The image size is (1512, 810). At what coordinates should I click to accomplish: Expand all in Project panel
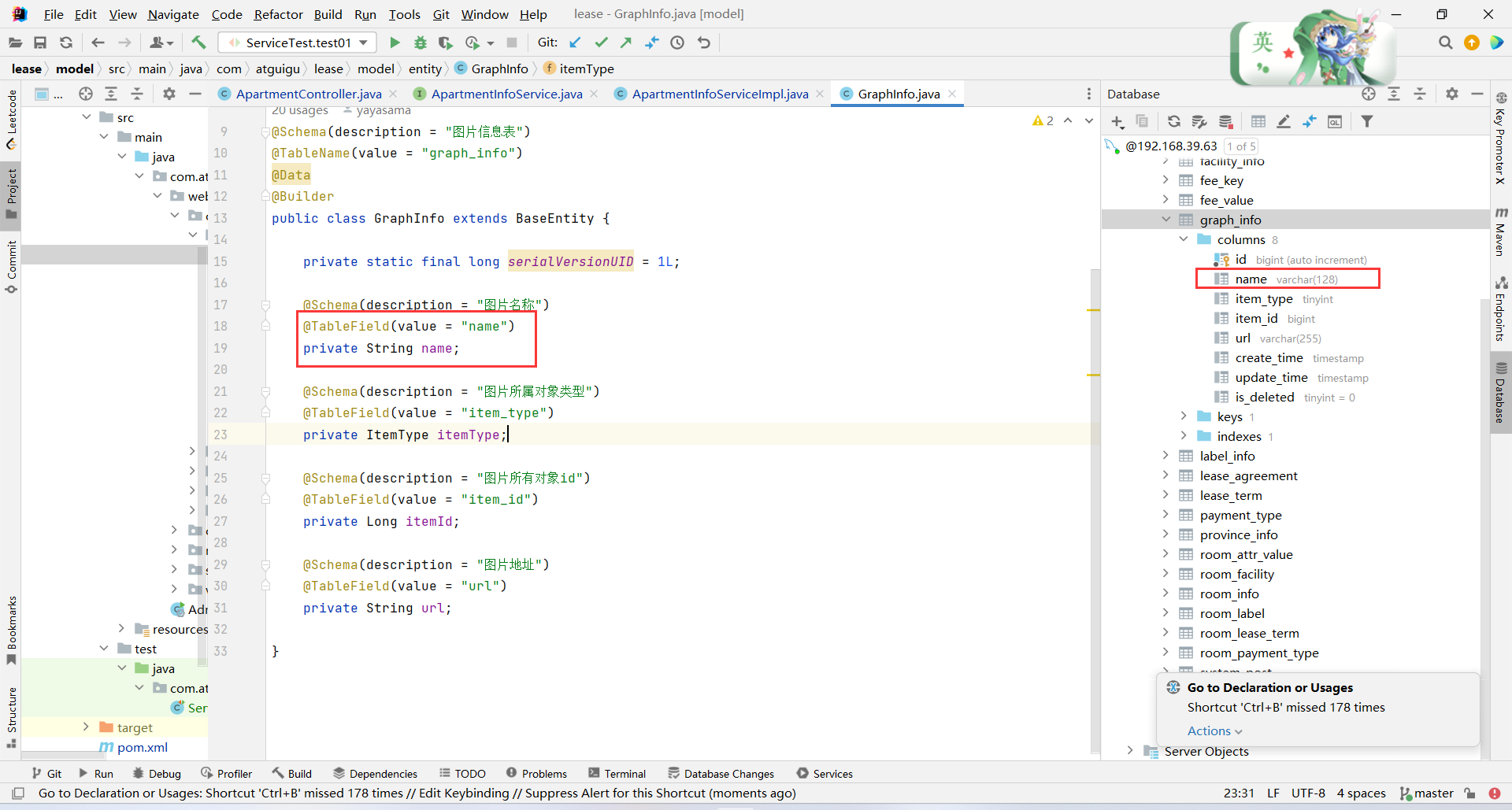111,94
